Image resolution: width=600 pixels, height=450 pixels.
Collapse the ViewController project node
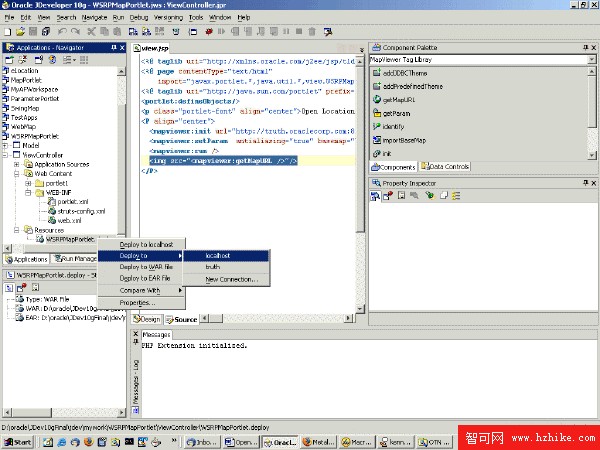5,155
